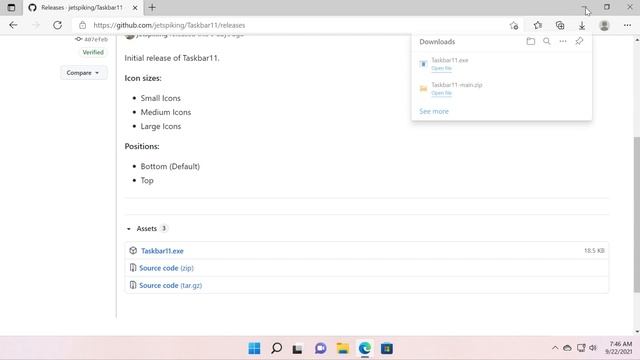Download Source code (tar.gz)

(x=170, y=285)
